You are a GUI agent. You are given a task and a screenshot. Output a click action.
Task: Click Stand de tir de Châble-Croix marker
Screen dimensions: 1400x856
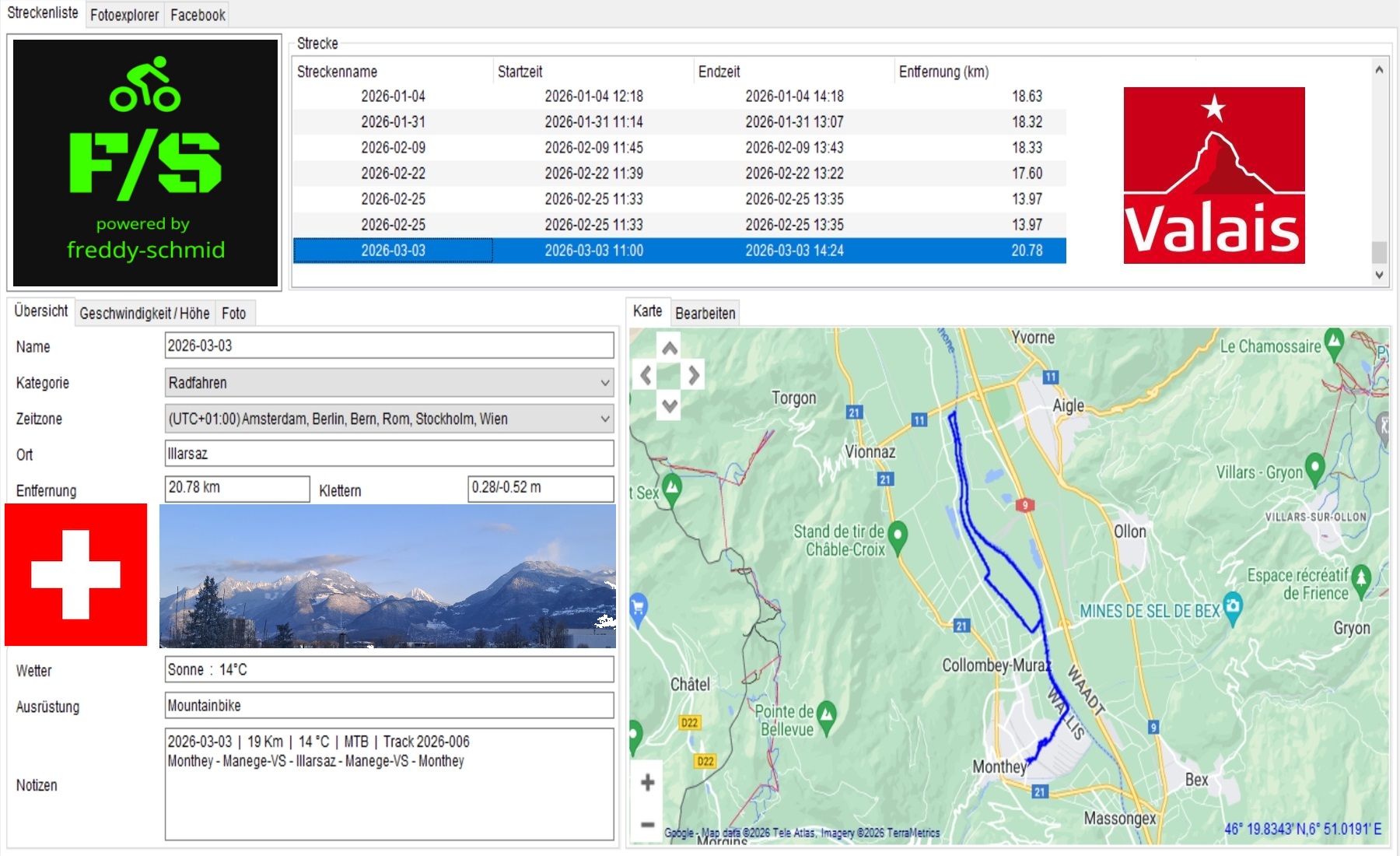pos(898,535)
